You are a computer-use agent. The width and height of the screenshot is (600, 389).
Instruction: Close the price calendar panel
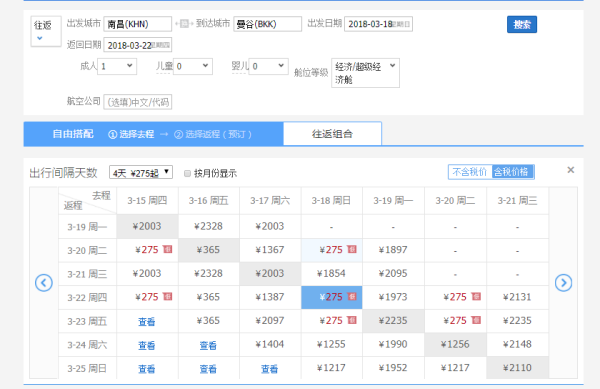pyautogui.click(x=571, y=170)
